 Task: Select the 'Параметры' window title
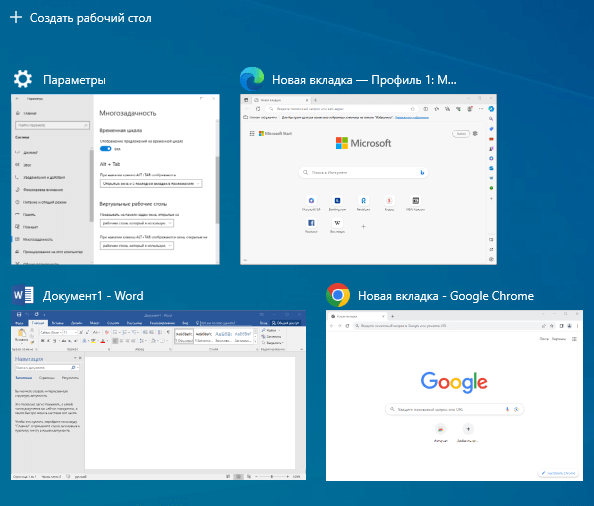click(74, 80)
